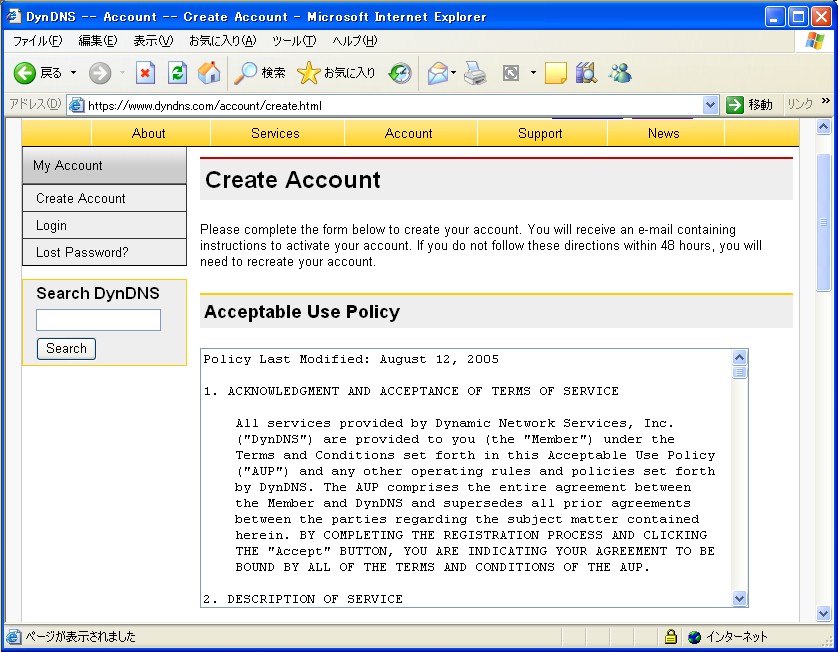Open the ツール(T) menu
The image size is (838, 652).
pos(294,41)
